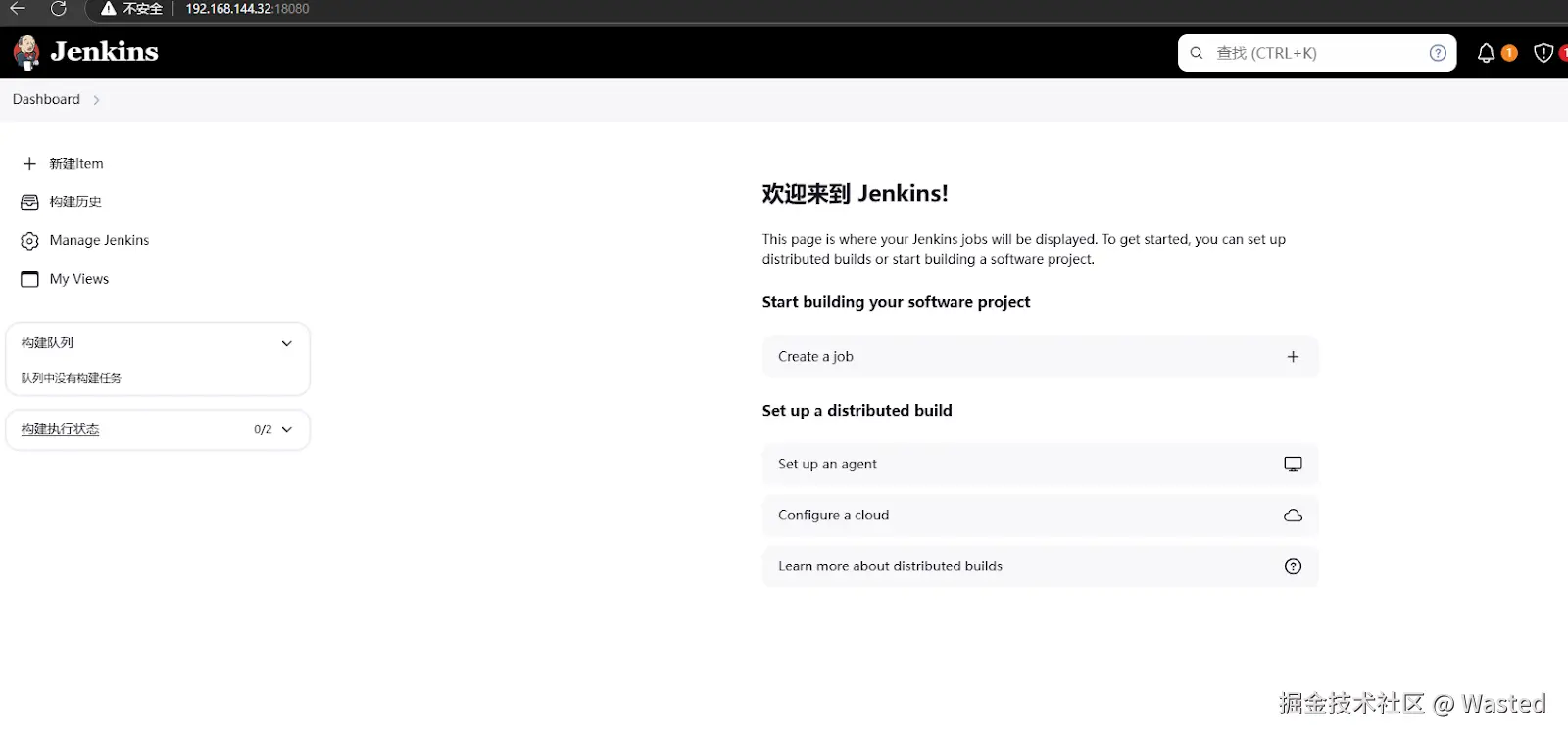The width and height of the screenshot is (1568, 738).
Task: Go to Dashboard breadcrumb
Action: [x=46, y=99]
